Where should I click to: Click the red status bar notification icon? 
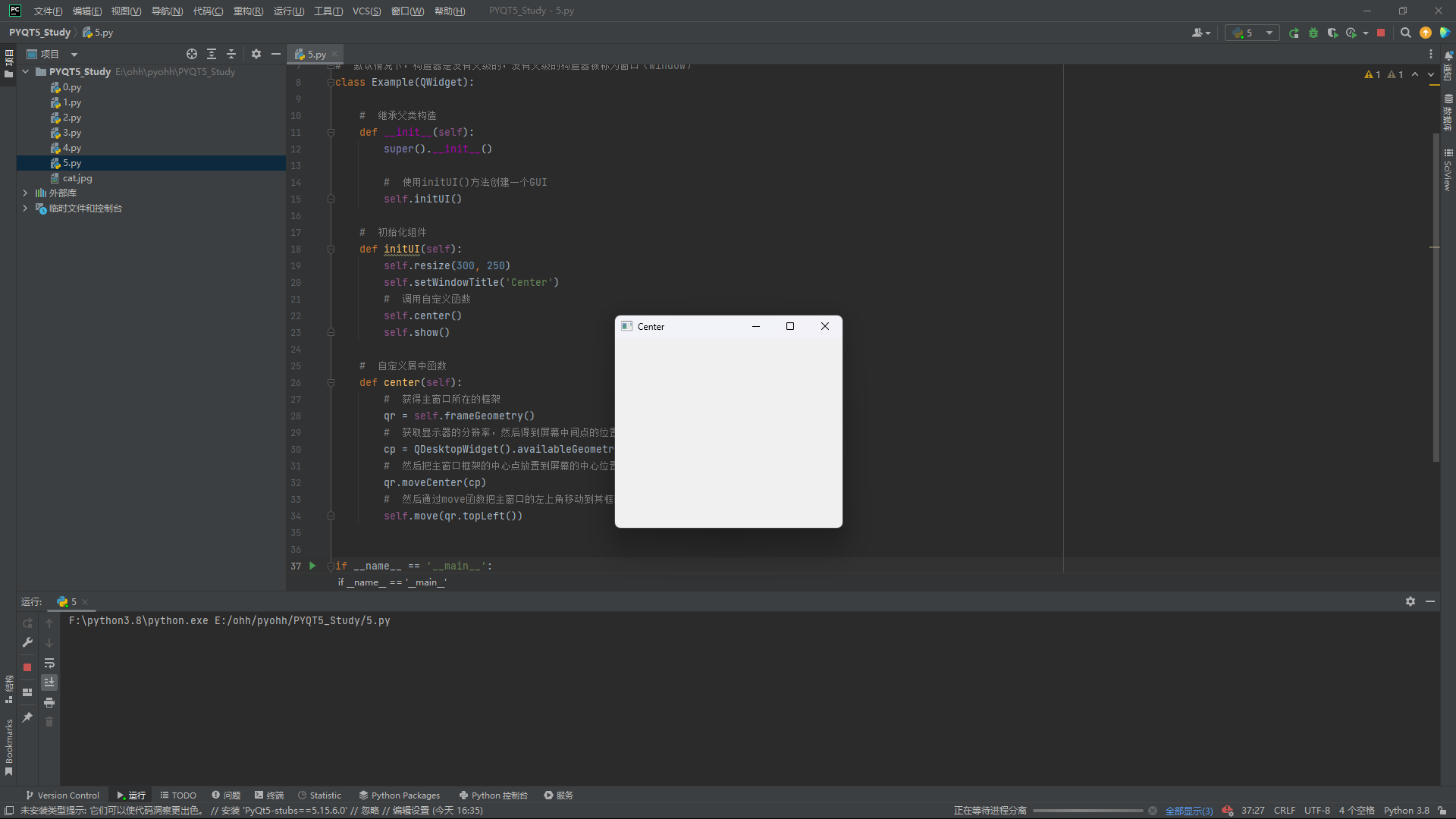1227,811
